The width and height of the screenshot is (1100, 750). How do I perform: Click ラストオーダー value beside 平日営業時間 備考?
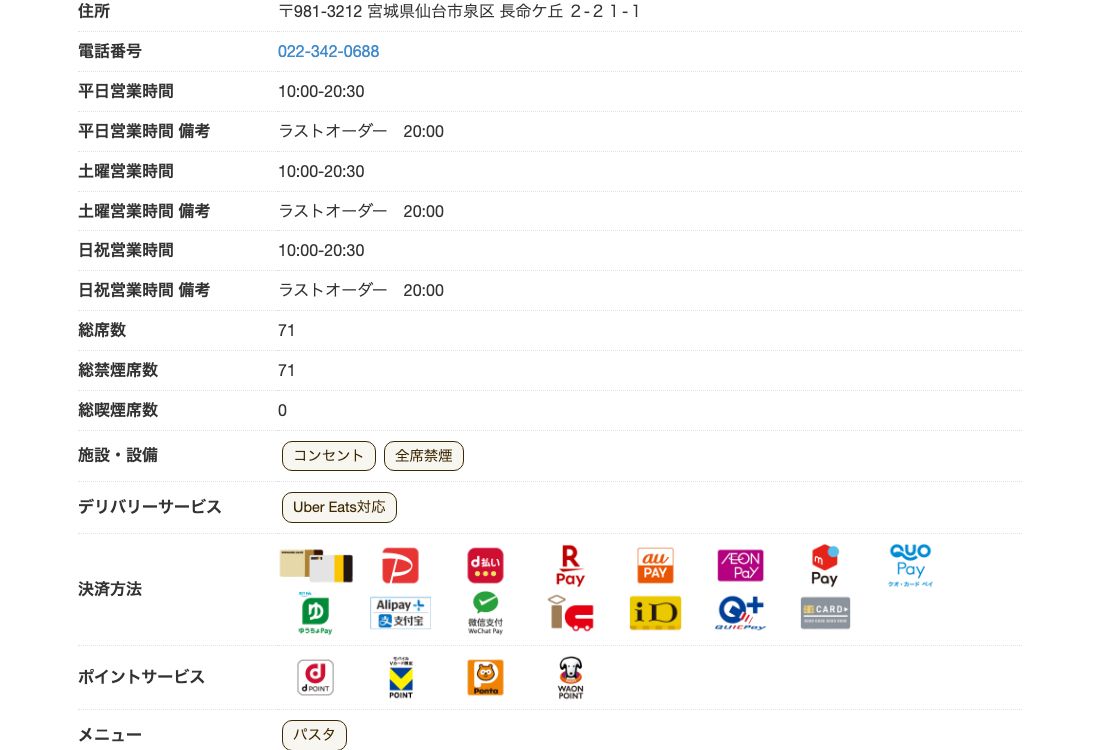click(x=361, y=131)
